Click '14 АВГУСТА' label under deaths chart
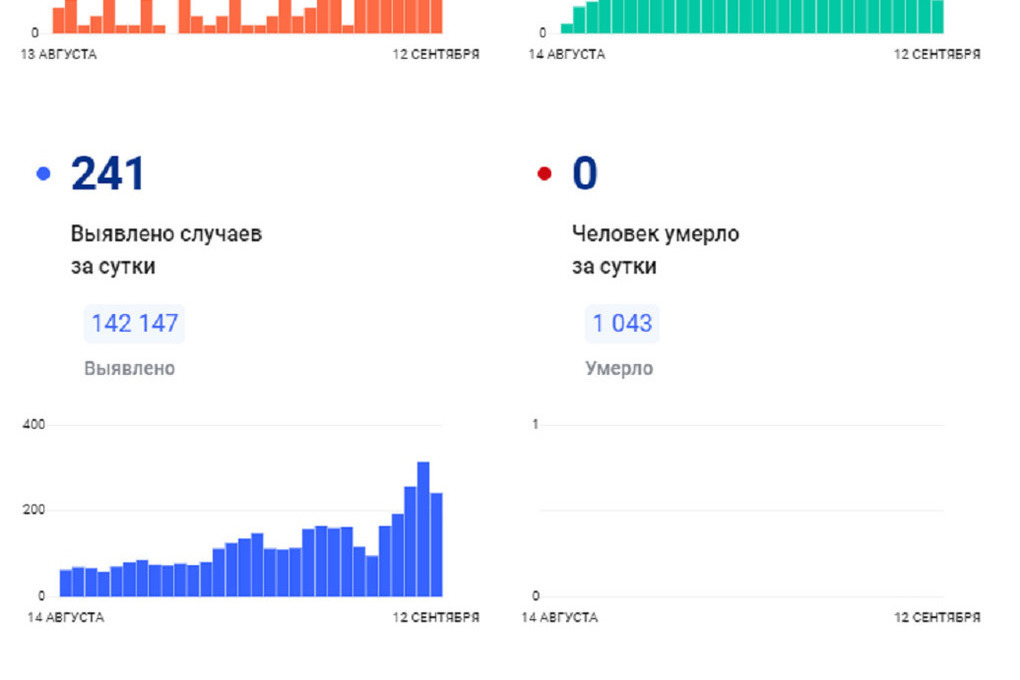The height and width of the screenshot is (680, 1020). (559, 617)
